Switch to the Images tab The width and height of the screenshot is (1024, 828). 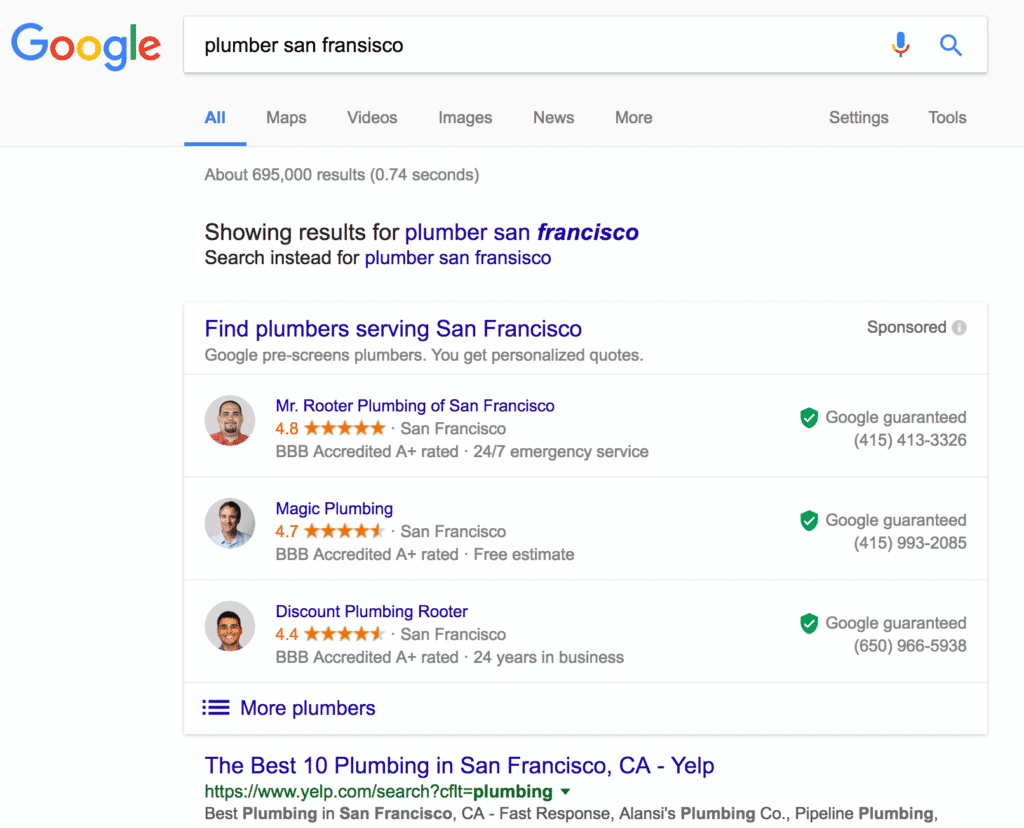[x=464, y=117]
